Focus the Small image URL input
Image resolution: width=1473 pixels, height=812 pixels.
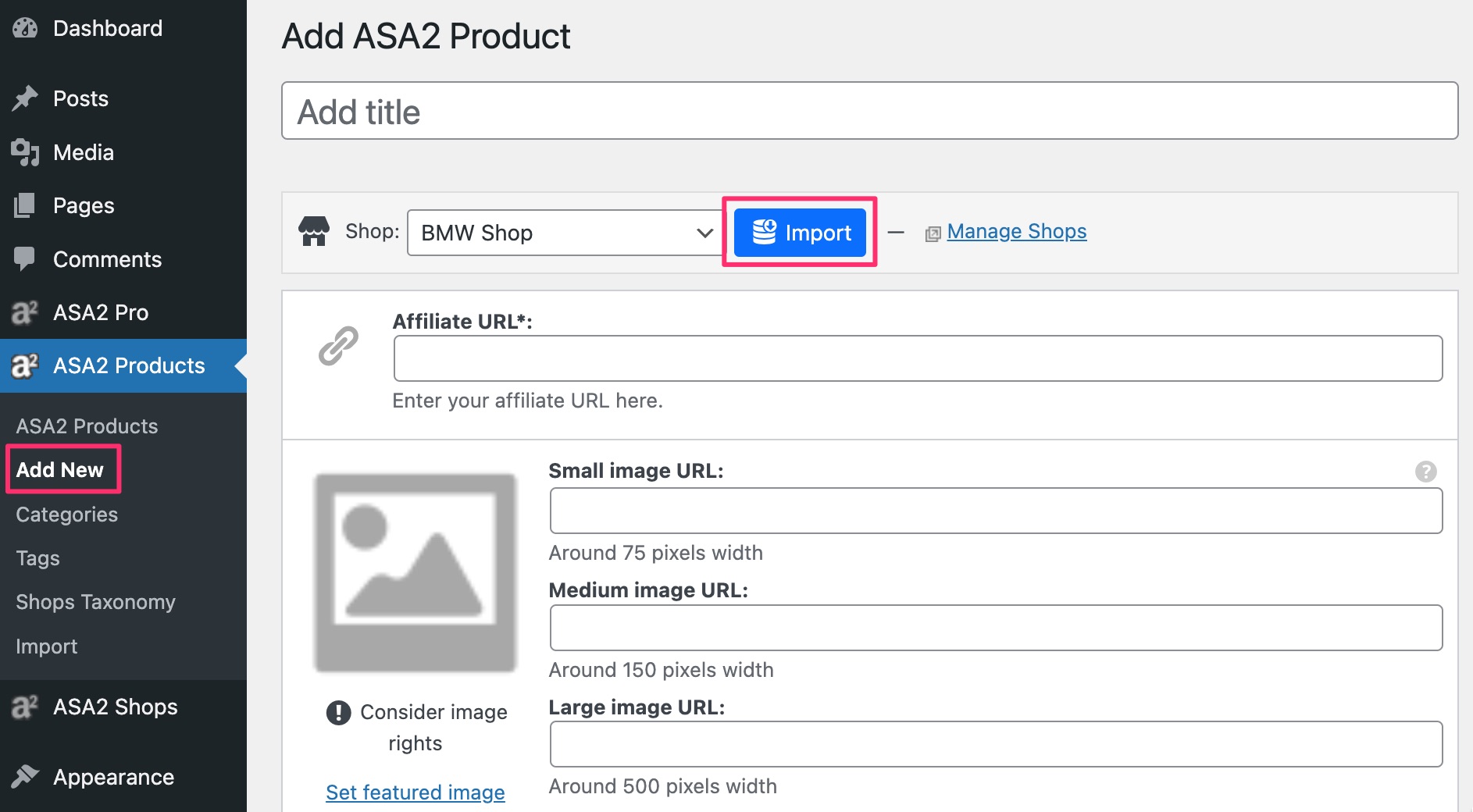tap(995, 510)
